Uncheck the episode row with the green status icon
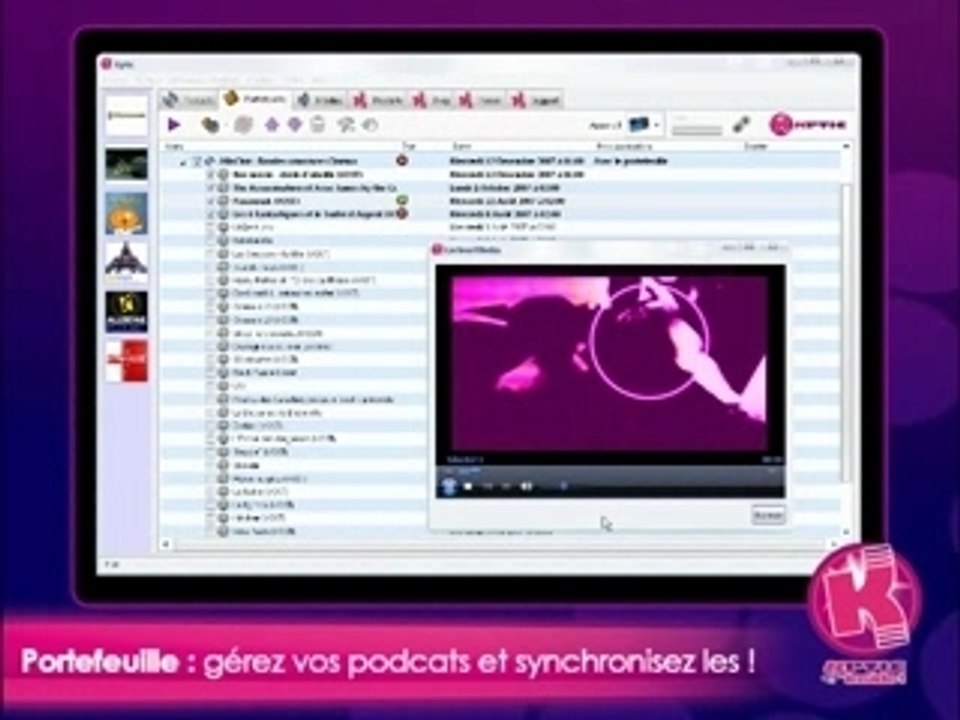This screenshot has width=960, height=720. pyautogui.click(x=211, y=201)
